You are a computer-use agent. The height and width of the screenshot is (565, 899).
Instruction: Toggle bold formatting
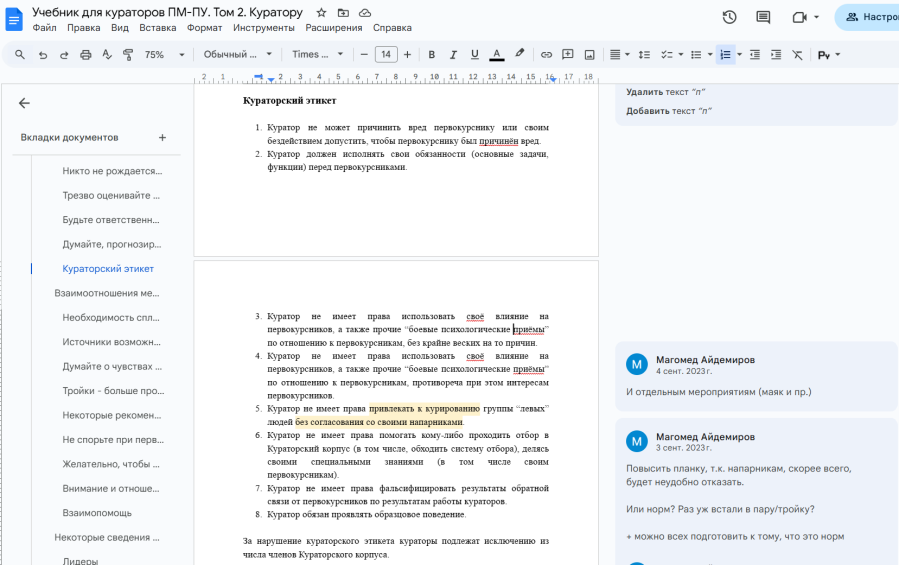tap(431, 54)
